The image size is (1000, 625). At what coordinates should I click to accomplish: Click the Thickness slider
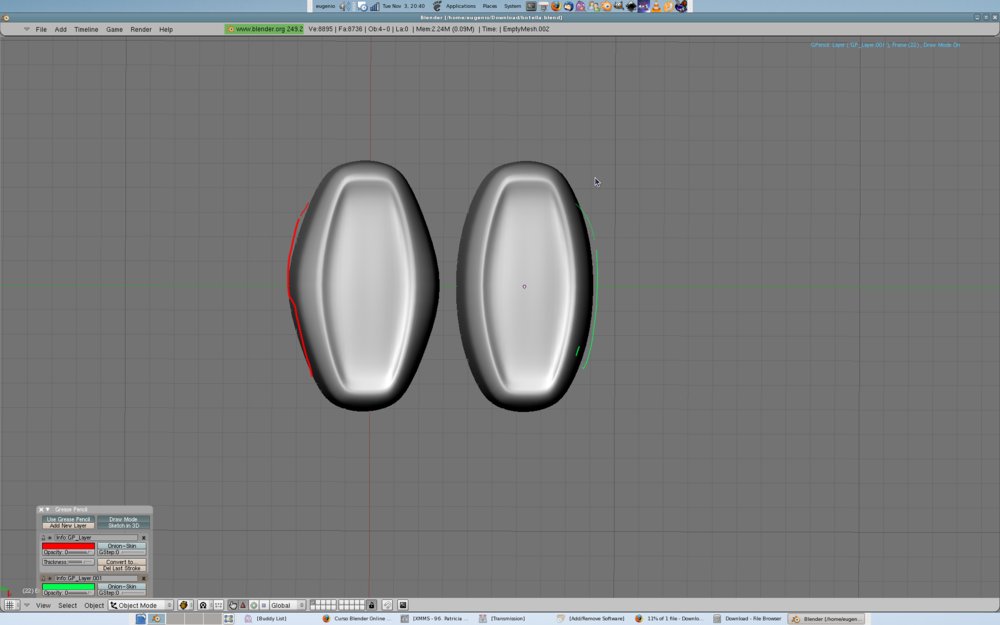point(68,562)
